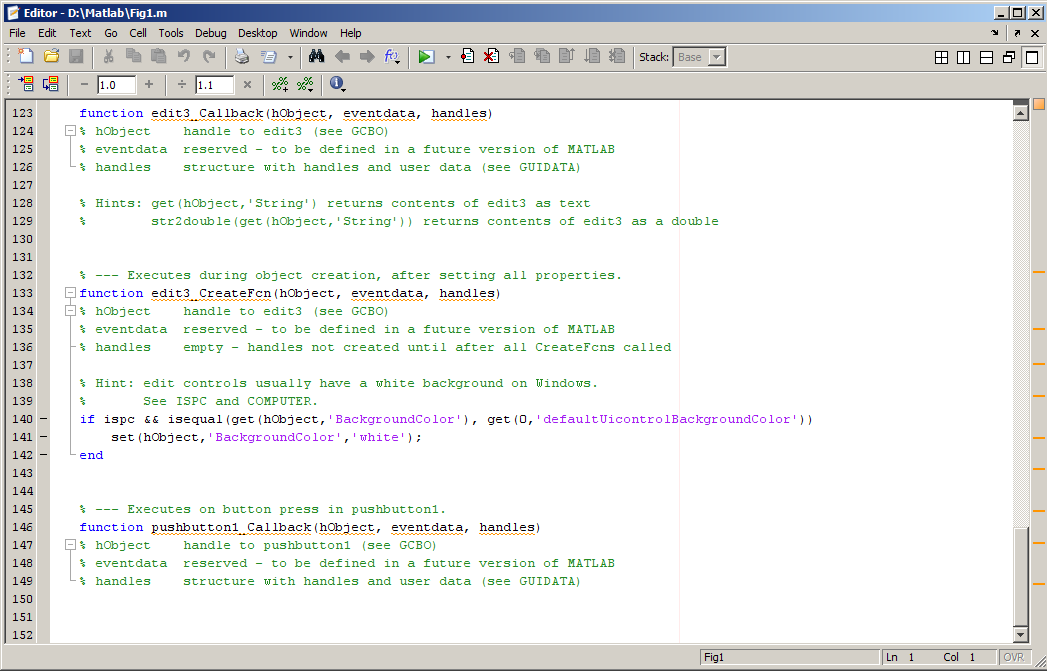The width and height of the screenshot is (1047, 671).
Task: Split documents top and bottom using layout icon
Action: pyautogui.click(x=986, y=57)
